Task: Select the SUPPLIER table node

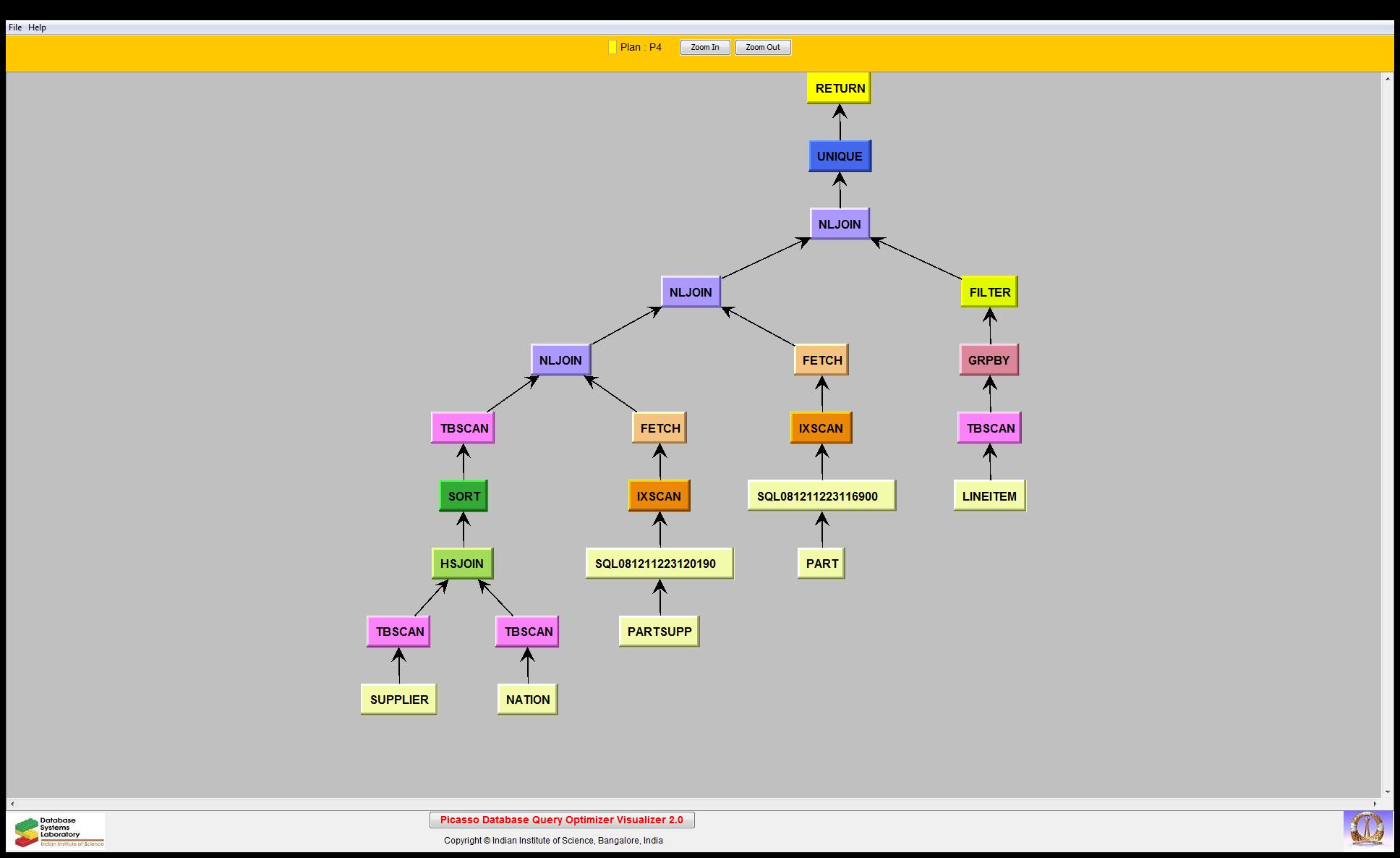Action: 398,700
